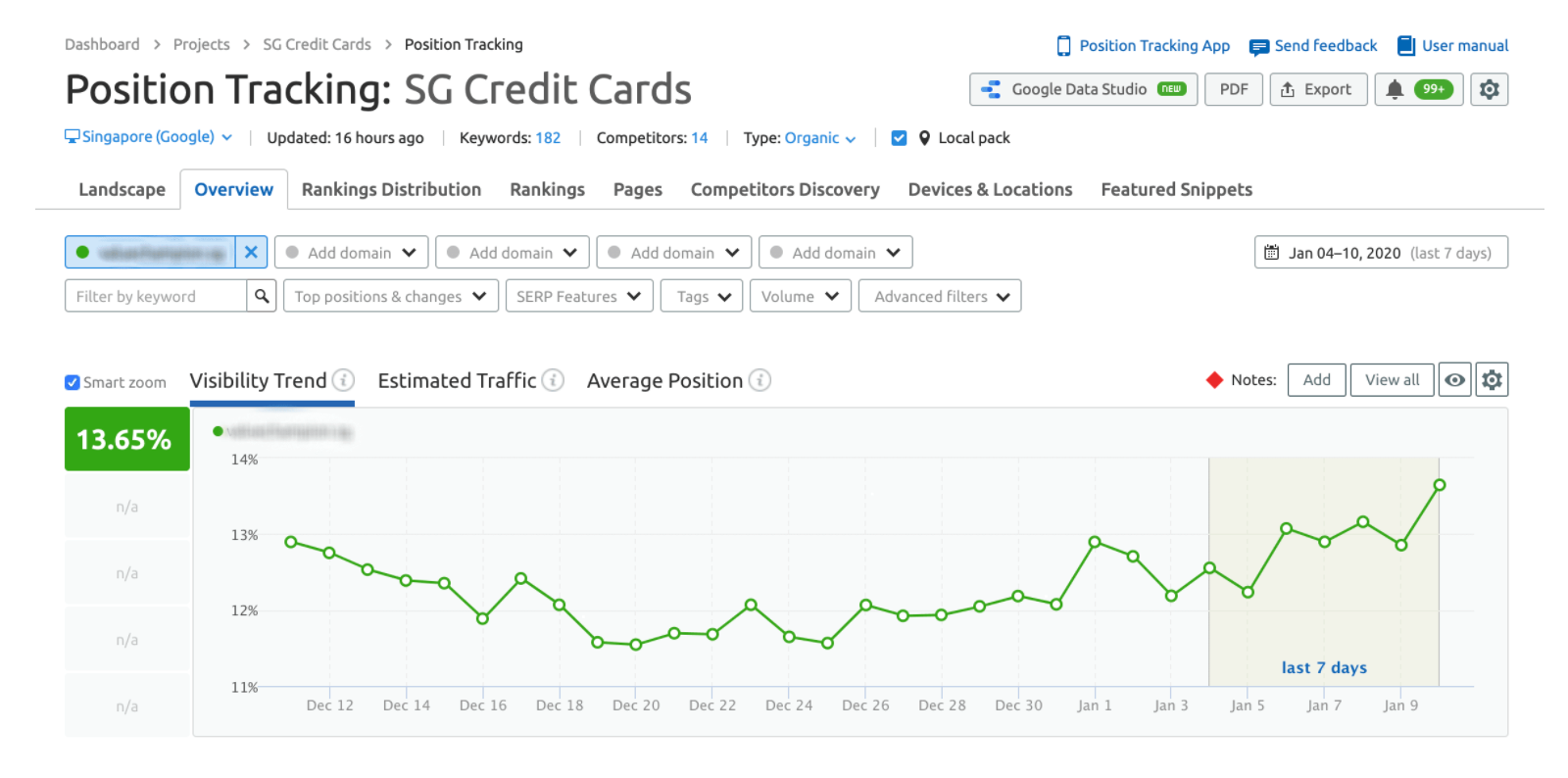The height and width of the screenshot is (778, 1568).
Task: Open the User manual link
Action: click(x=1452, y=45)
